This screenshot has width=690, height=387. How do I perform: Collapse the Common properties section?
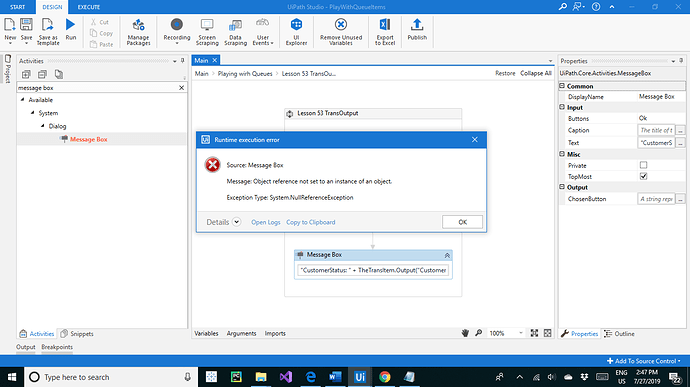click(x=562, y=86)
